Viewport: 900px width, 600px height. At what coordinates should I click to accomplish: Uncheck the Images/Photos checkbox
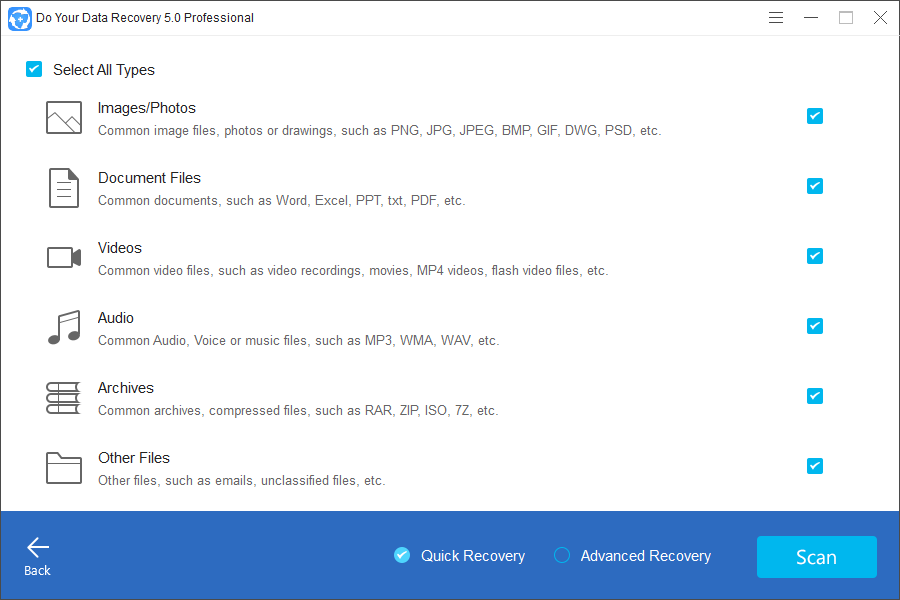(x=814, y=116)
